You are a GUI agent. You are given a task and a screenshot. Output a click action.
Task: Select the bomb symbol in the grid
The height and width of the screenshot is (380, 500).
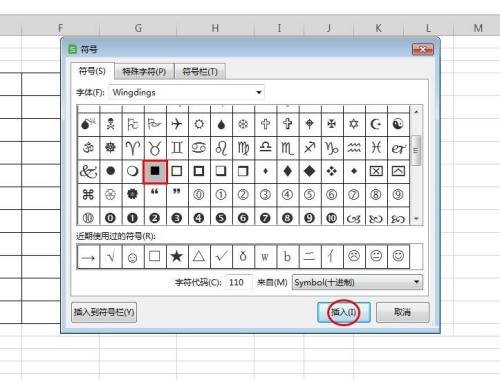coord(88,124)
